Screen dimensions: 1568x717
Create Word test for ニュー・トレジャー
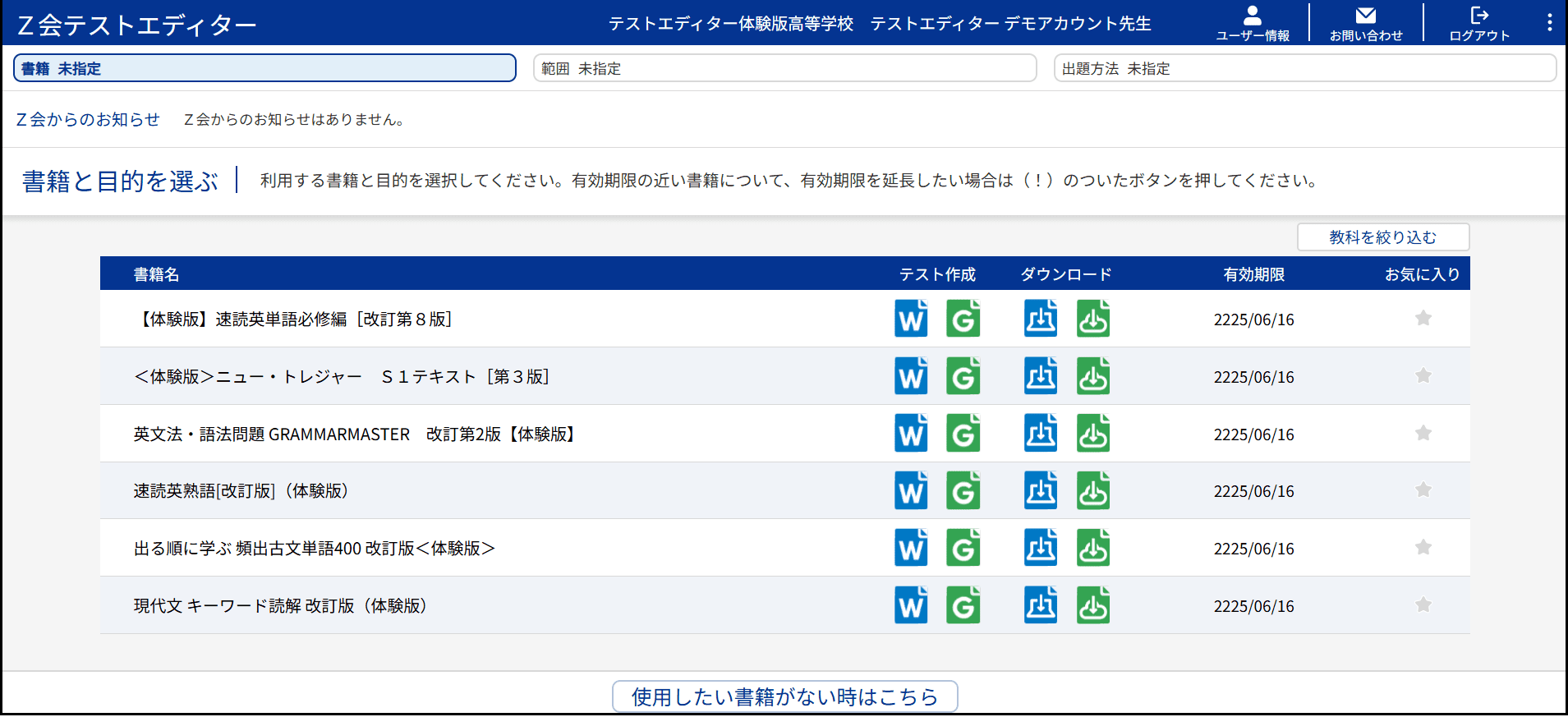coord(911,376)
